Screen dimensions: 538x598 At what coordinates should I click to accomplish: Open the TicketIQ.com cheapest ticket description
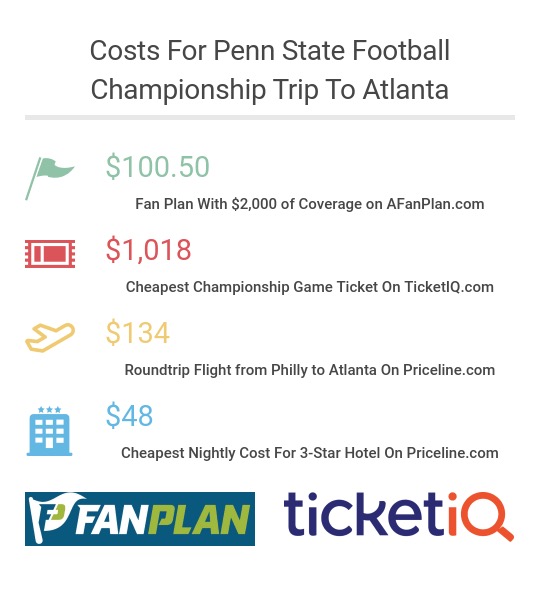pyautogui.click(x=310, y=287)
